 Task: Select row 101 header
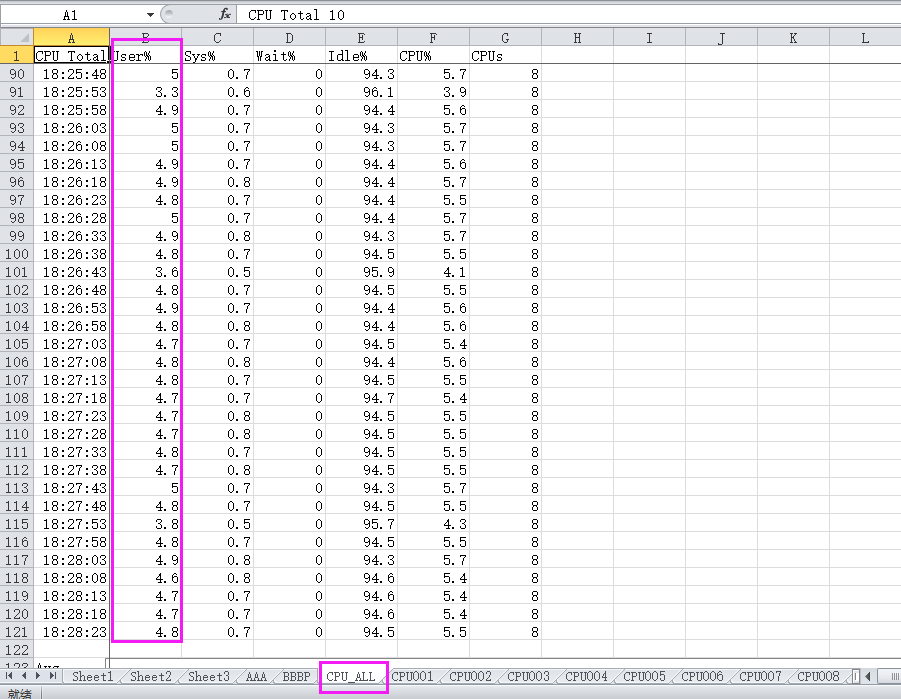coord(17,272)
